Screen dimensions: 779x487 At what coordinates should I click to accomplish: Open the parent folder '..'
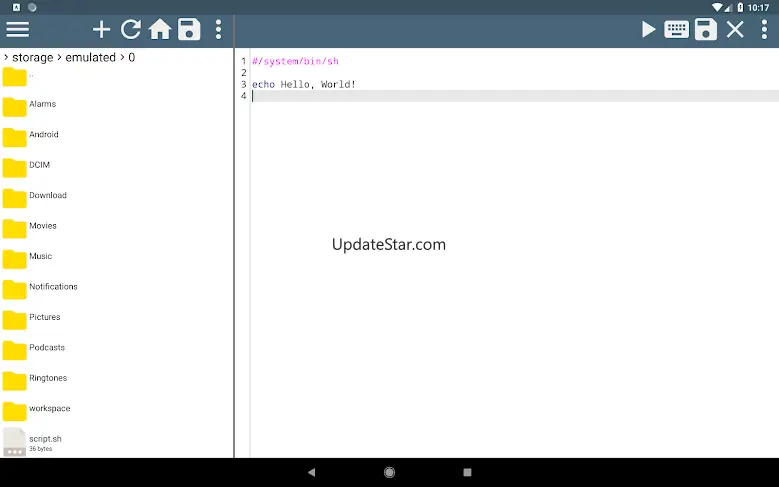[117, 77]
